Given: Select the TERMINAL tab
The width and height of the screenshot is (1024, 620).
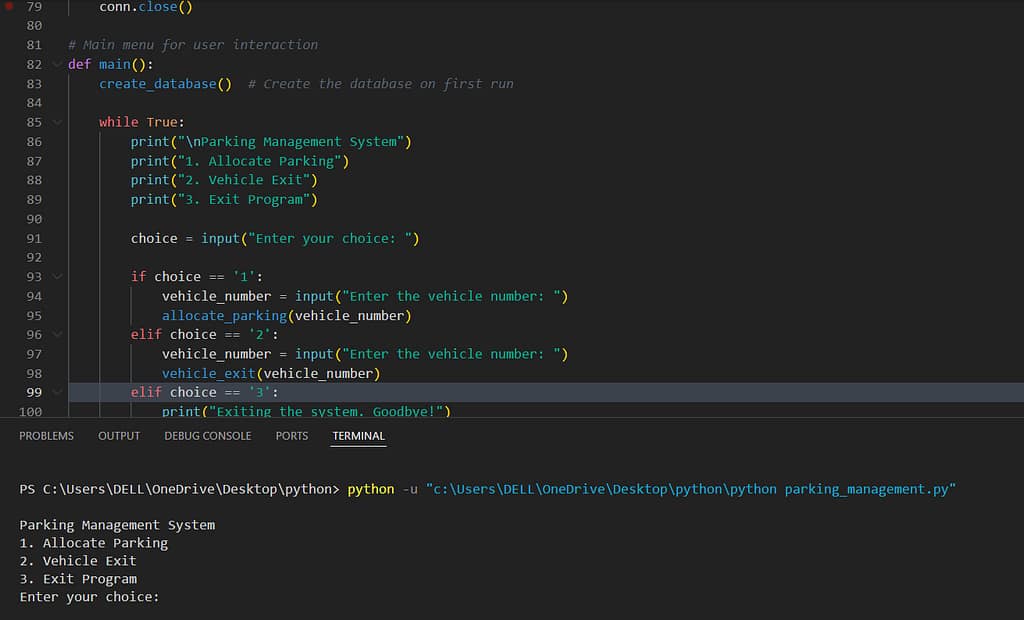Looking at the screenshot, I should pyautogui.click(x=357, y=435).
